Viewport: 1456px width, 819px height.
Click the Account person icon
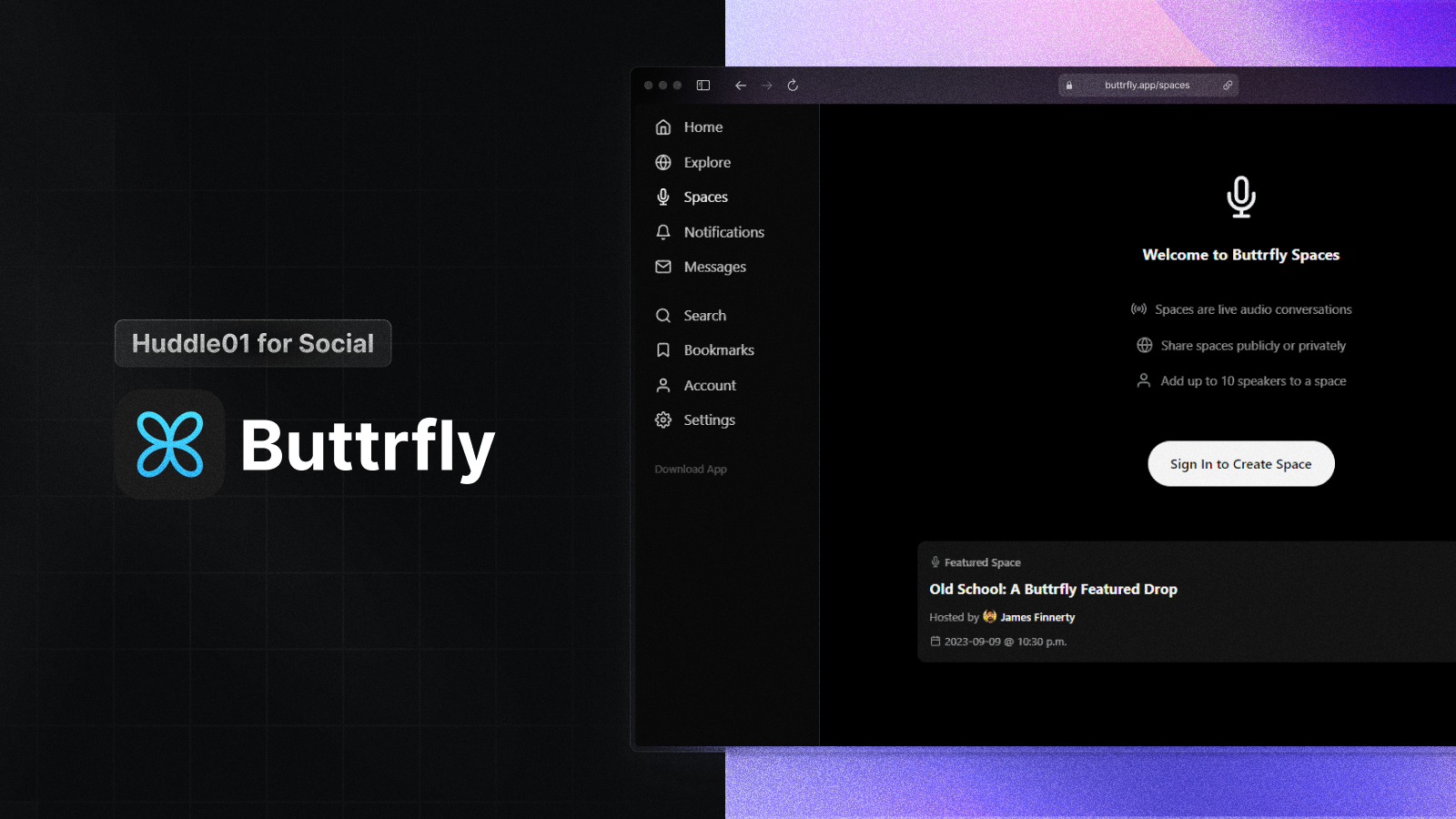pyautogui.click(x=663, y=385)
